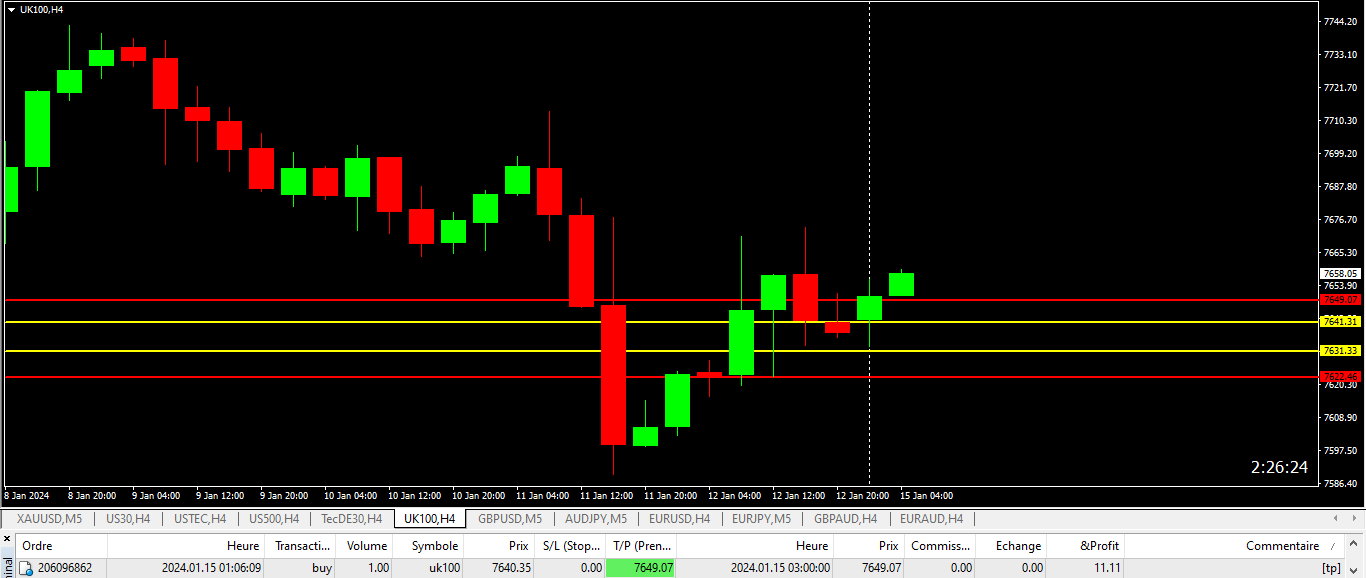Sort by the T/P column header
The width and height of the screenshot is (1366, 578).
(641, 546)
